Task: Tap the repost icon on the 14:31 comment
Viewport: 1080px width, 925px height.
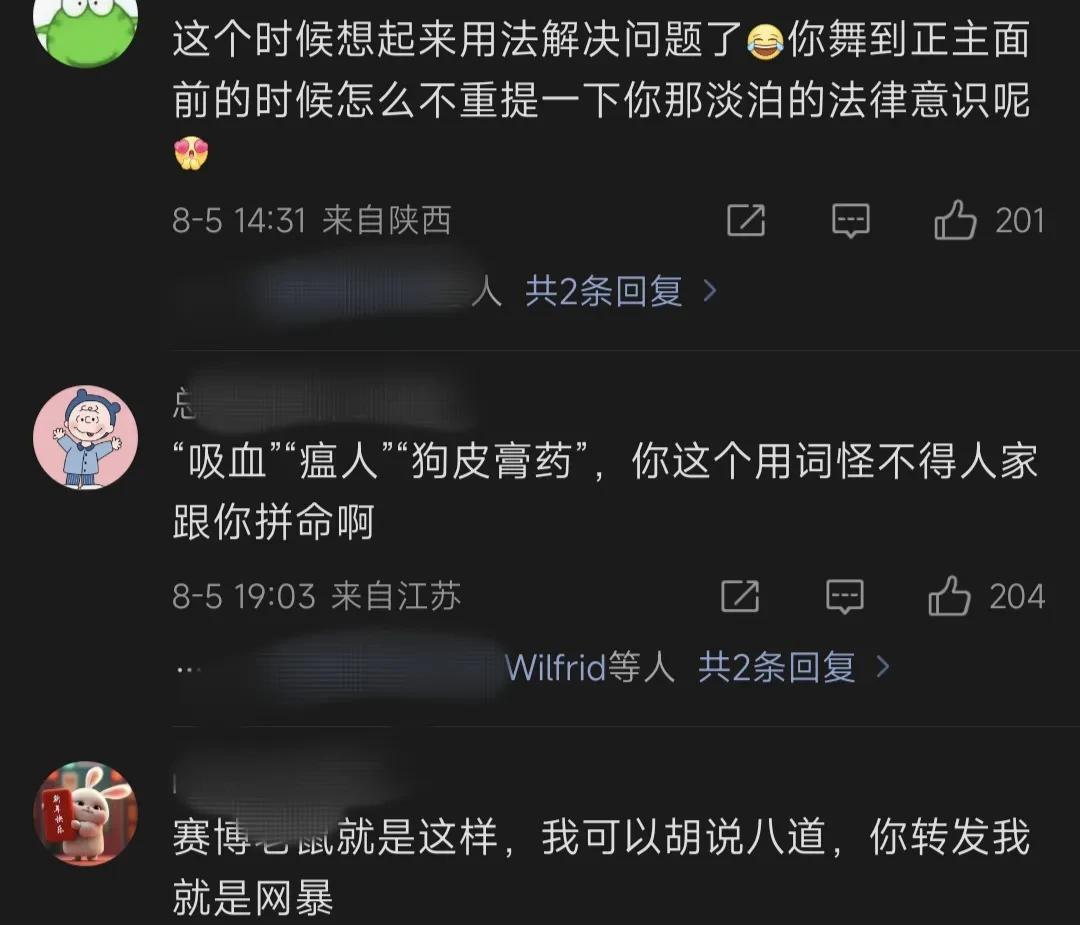Action: [747, 220]
